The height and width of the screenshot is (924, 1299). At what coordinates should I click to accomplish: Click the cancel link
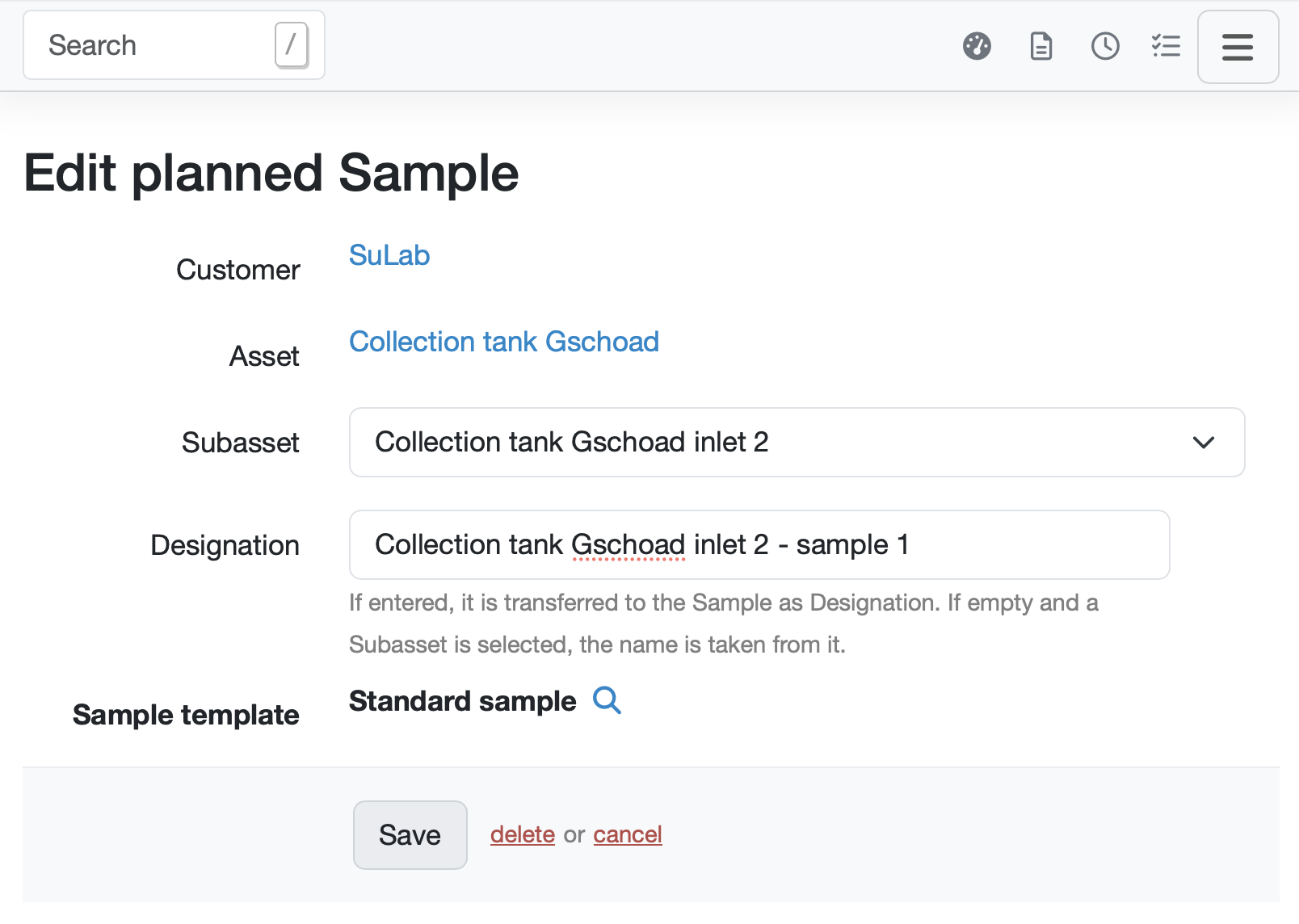click(628, 834)
